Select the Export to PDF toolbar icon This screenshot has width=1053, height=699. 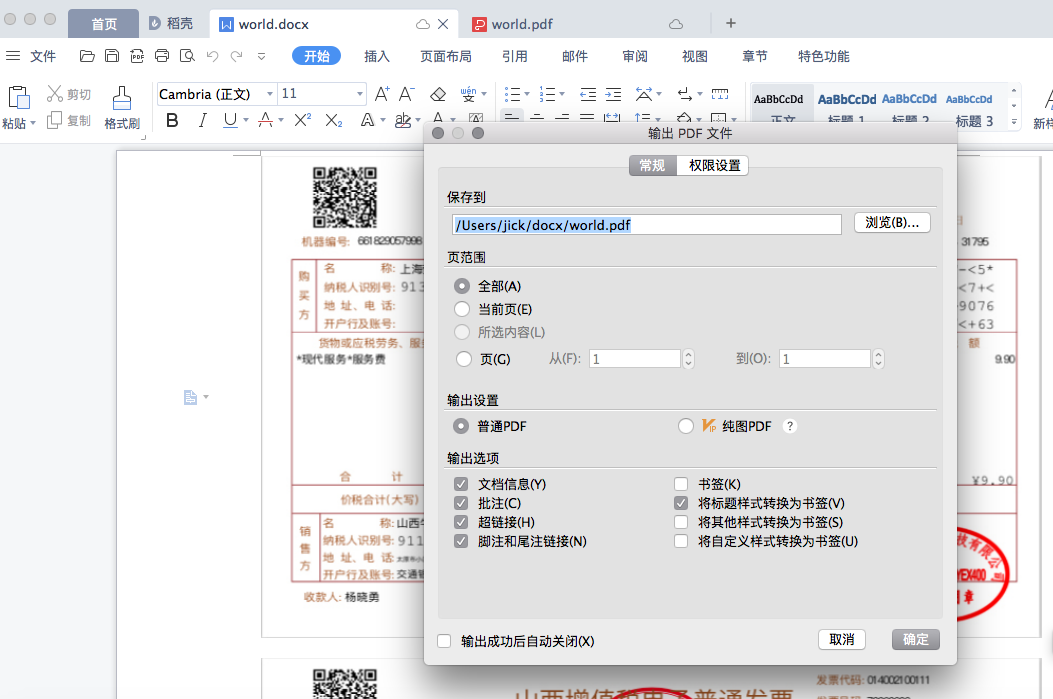point(137,57)
